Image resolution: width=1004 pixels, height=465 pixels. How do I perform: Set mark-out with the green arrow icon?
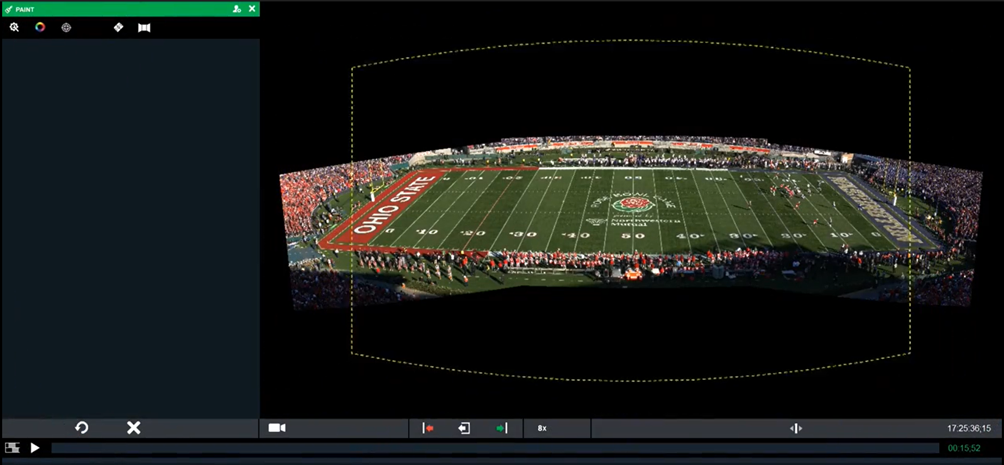click(501, 428)
